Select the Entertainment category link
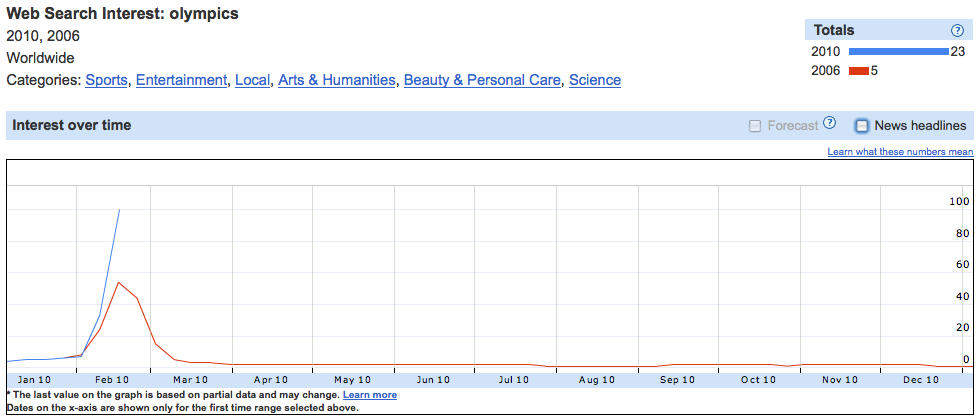Screen dimensions: 978x420 (181, 80)
